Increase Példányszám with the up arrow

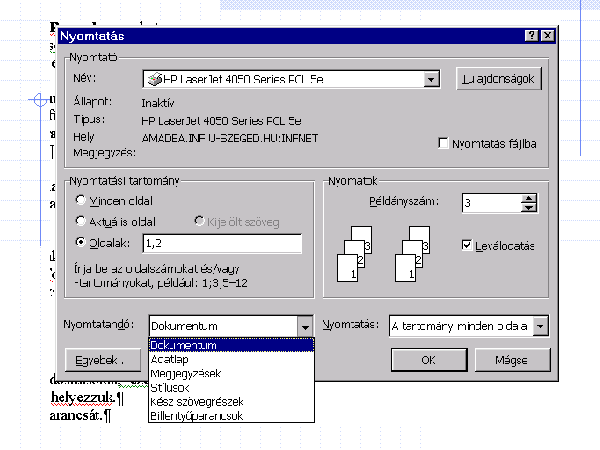(528, 198)
